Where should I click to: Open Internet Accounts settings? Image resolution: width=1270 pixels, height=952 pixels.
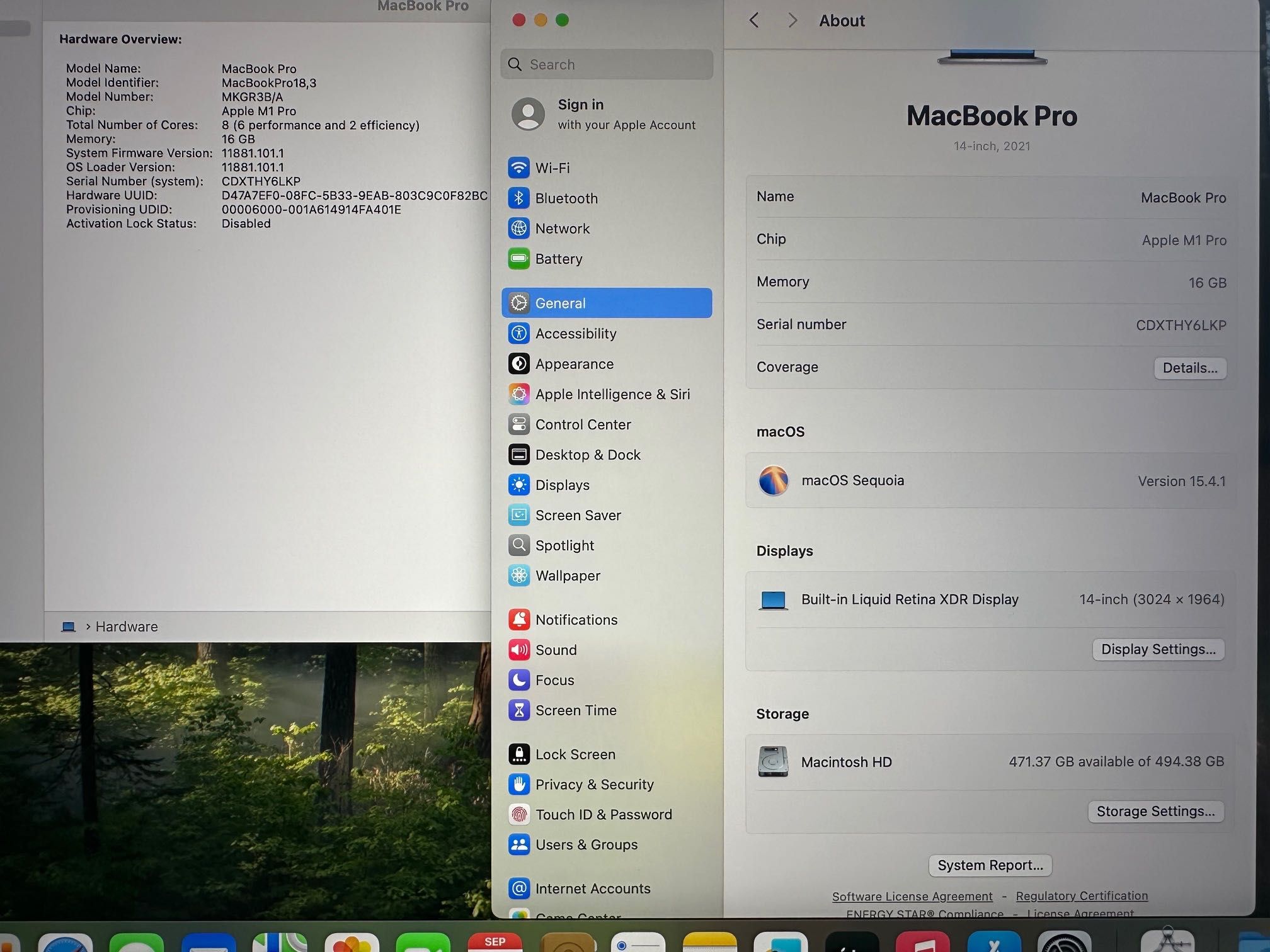pos(607,888)
